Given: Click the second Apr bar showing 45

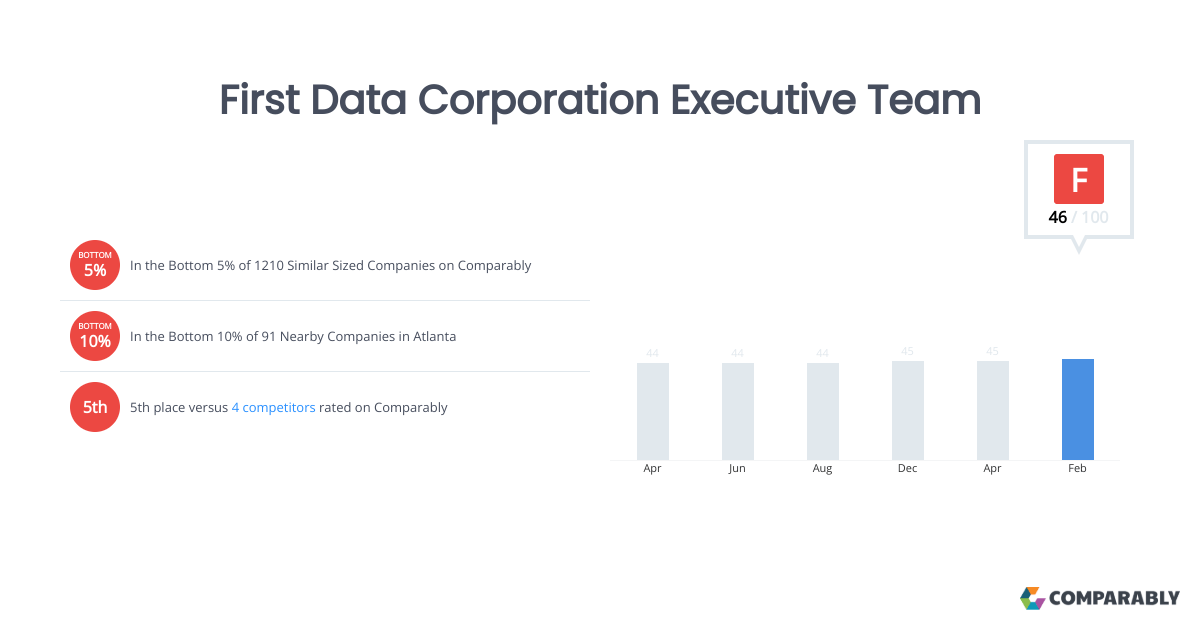Looking at the screenshot, I should coord(992,410).
